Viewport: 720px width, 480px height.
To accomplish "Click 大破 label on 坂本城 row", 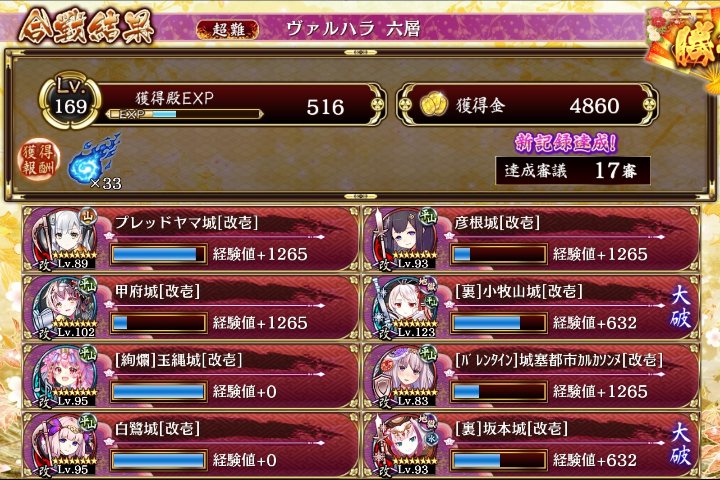I will point(680,444).
